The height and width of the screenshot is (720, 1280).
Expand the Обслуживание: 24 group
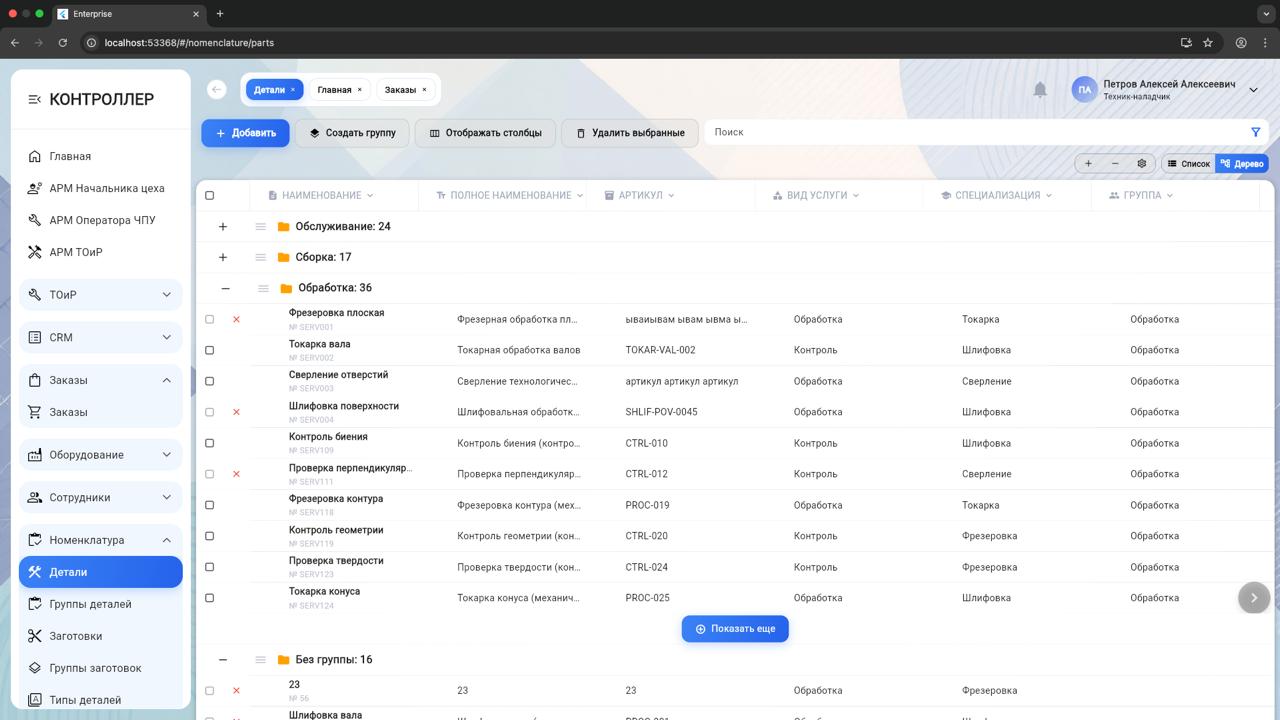pos(223,227)
